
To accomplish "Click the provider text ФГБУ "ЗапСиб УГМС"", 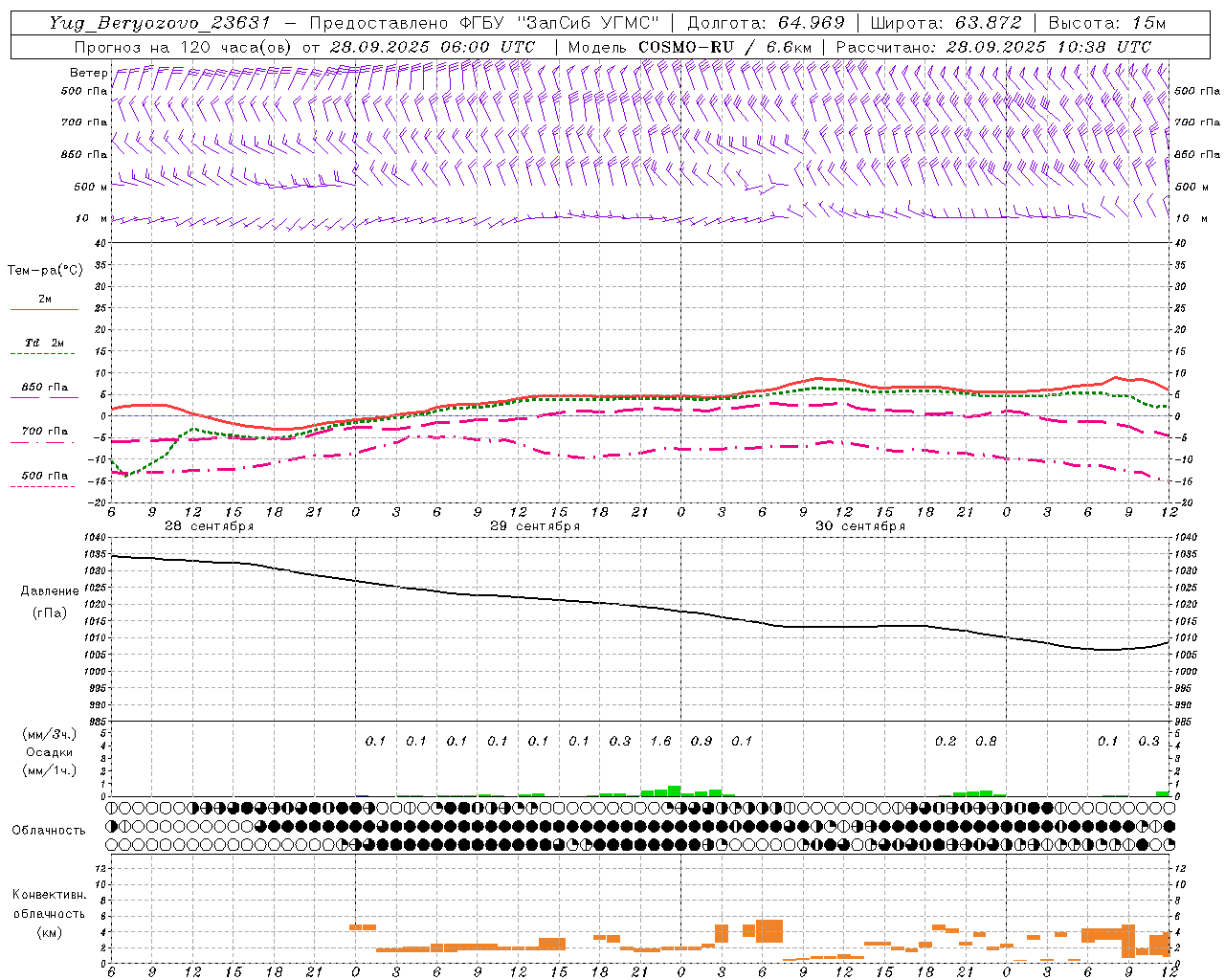I will coord(558,23).
